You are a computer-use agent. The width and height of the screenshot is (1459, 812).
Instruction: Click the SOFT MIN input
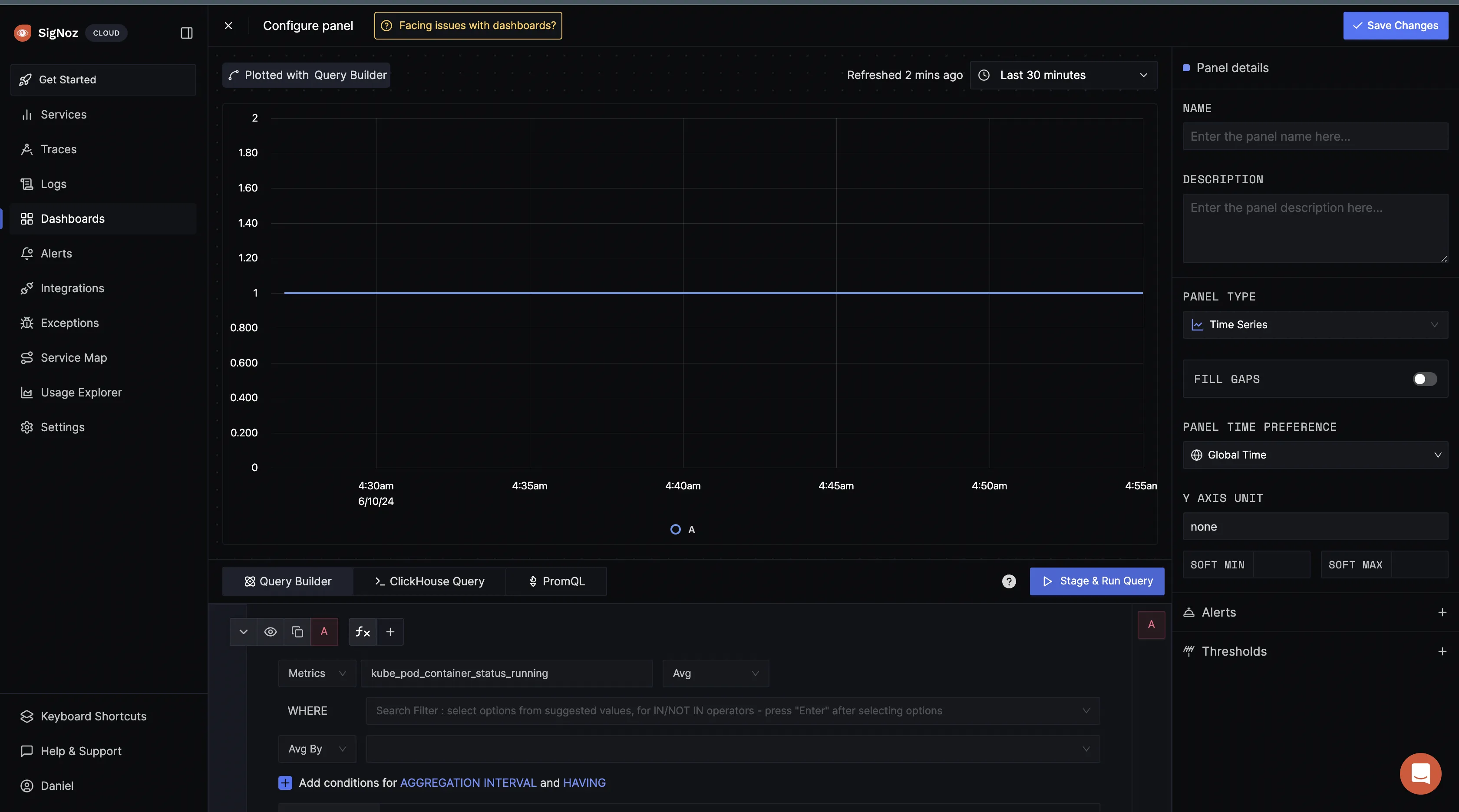pyautogui.click(x=1282, y=565)
